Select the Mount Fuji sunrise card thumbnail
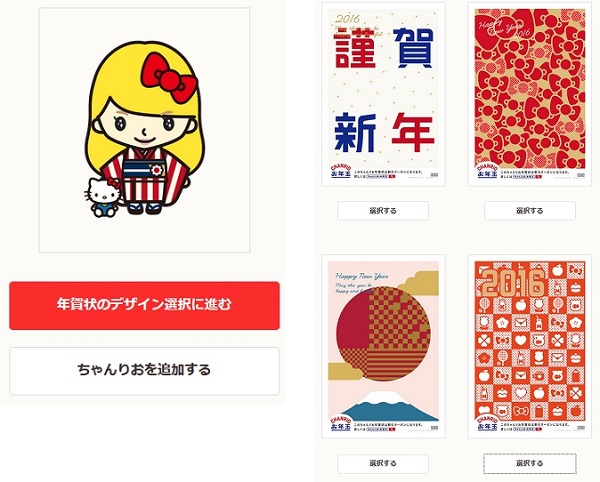 (x=383, y=346)
